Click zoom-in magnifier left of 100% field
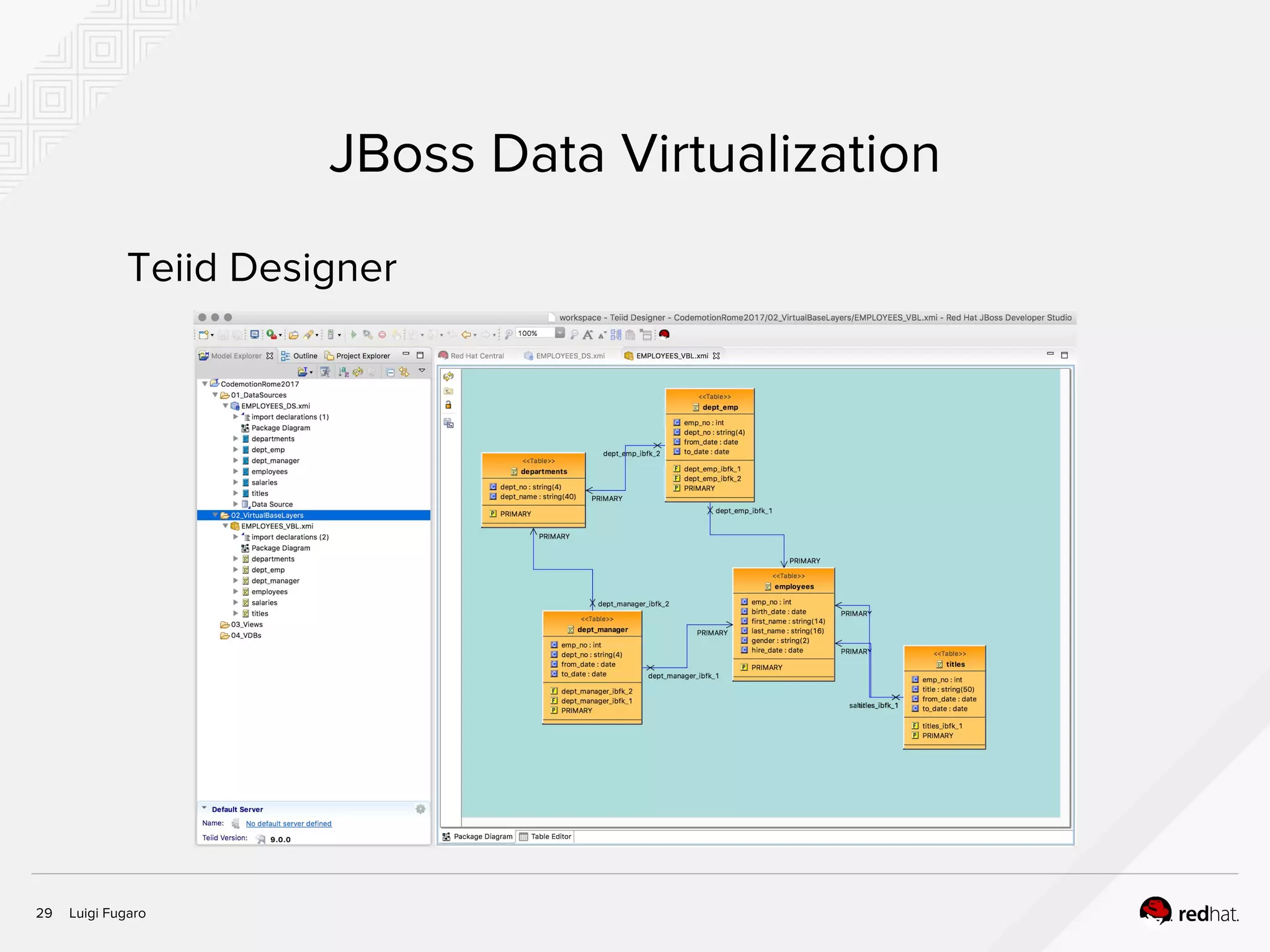Viewport: 1270px width, 952px height. click(x=508, y=335)
